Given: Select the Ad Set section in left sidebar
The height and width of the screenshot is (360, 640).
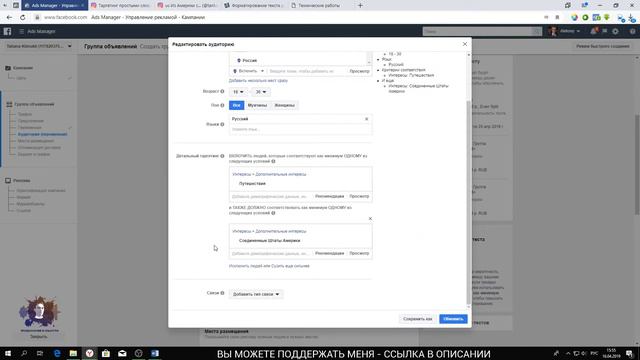Looking at the screenshot, I should point(34,104).
